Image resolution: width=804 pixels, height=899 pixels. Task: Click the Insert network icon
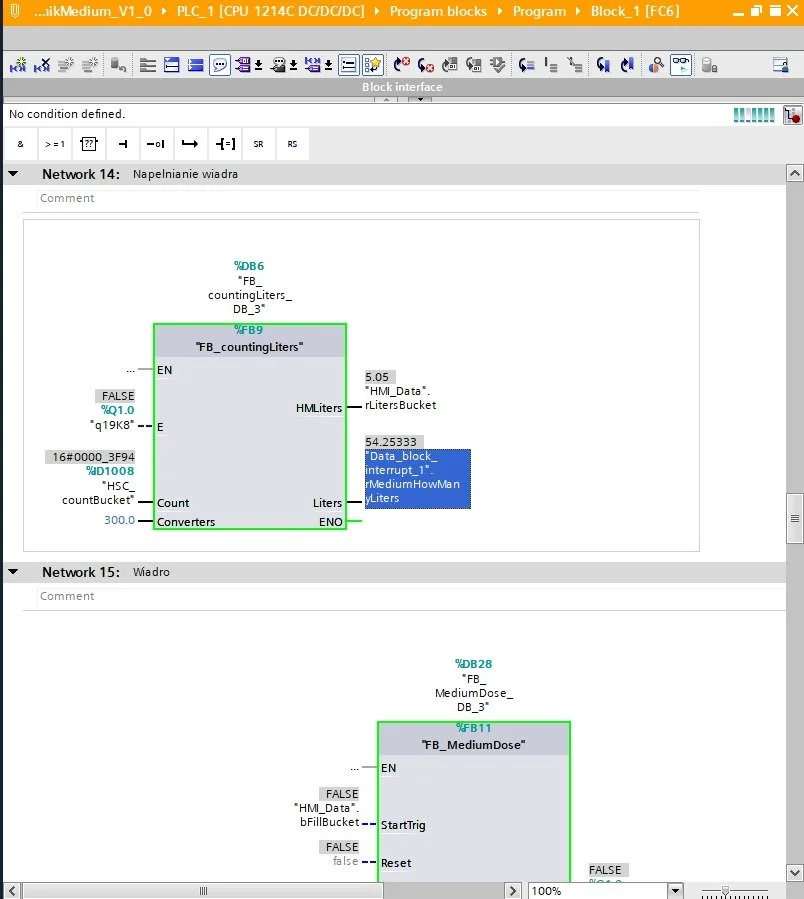click(x=18, y=65)
